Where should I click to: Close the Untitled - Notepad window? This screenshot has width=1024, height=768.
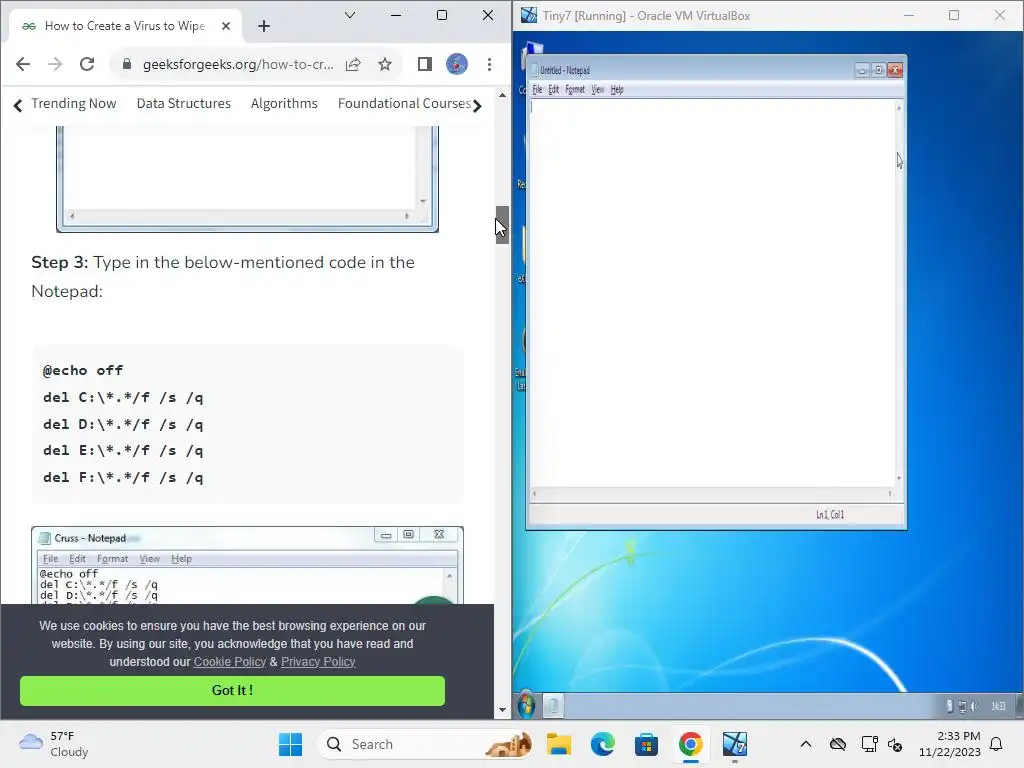[x=895, y=70]
